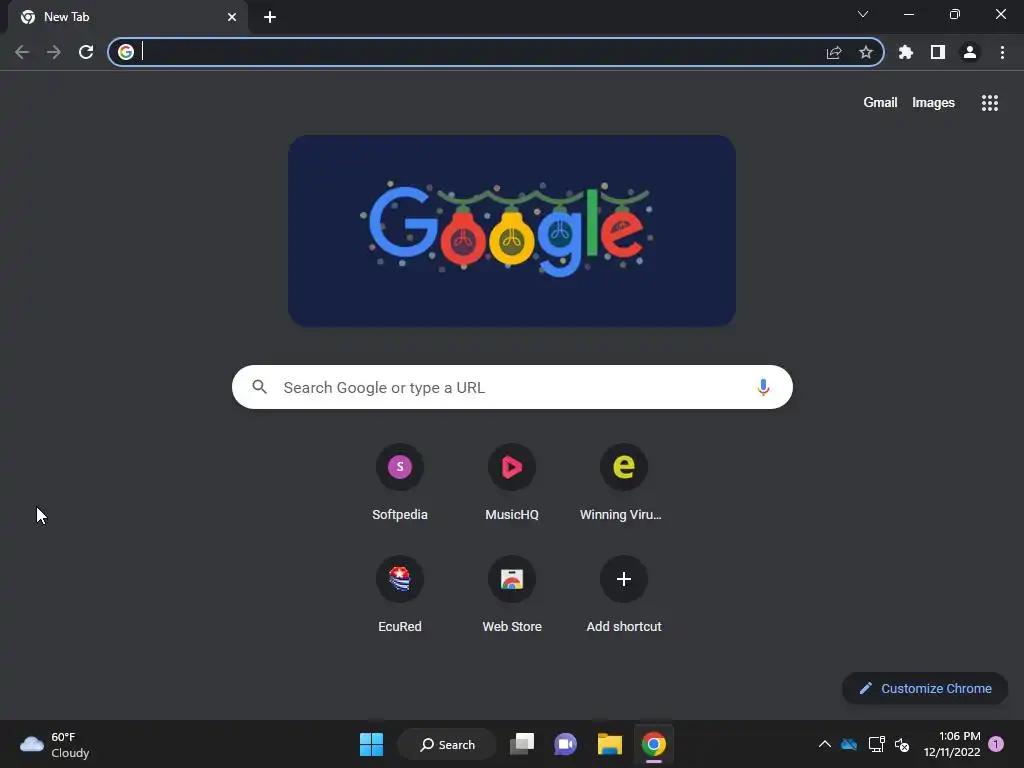The image size is (1024, 768).
Task: Open EcuRed shortcut
Action: click(400, 595)
